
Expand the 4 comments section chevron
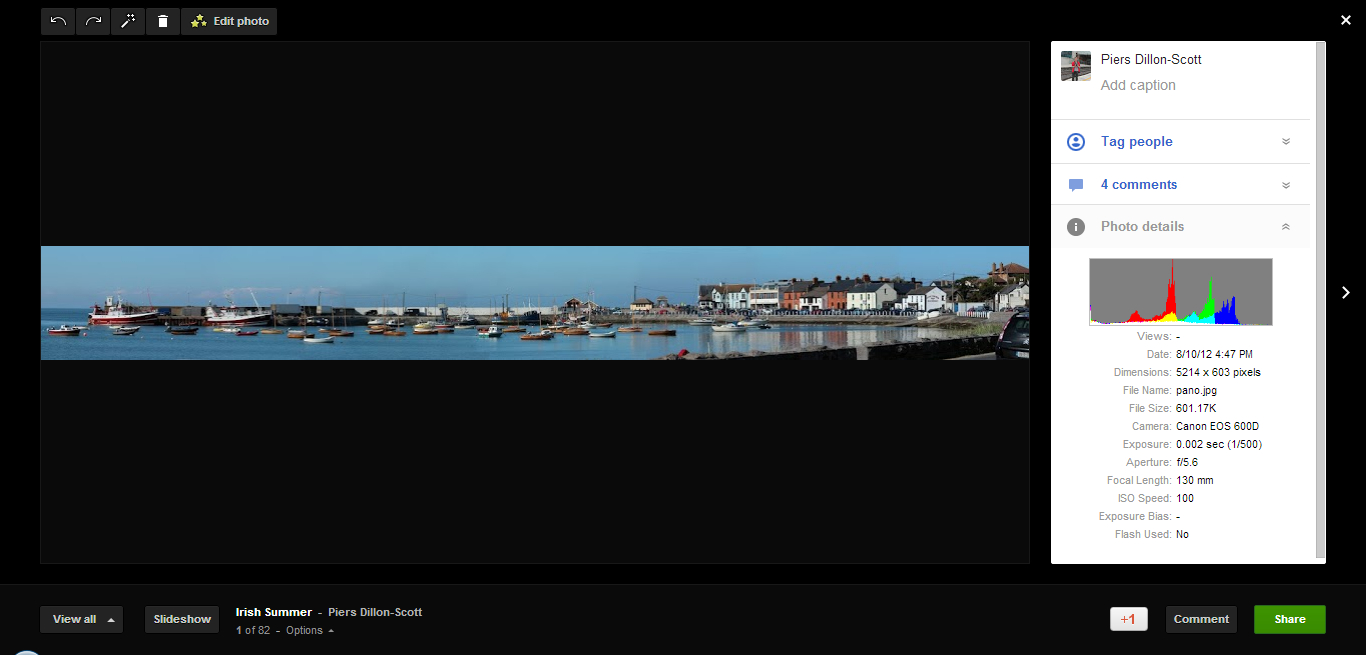pyautogui.click(x=1286, y=185)
